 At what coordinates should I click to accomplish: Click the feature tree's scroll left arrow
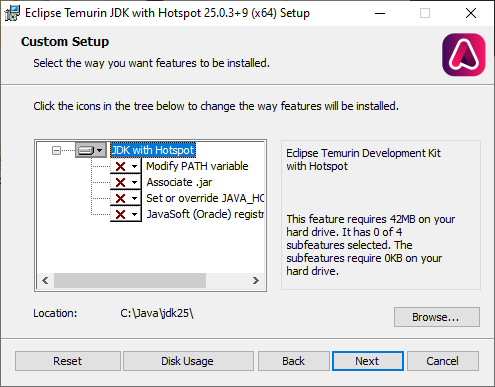[45, 281]
